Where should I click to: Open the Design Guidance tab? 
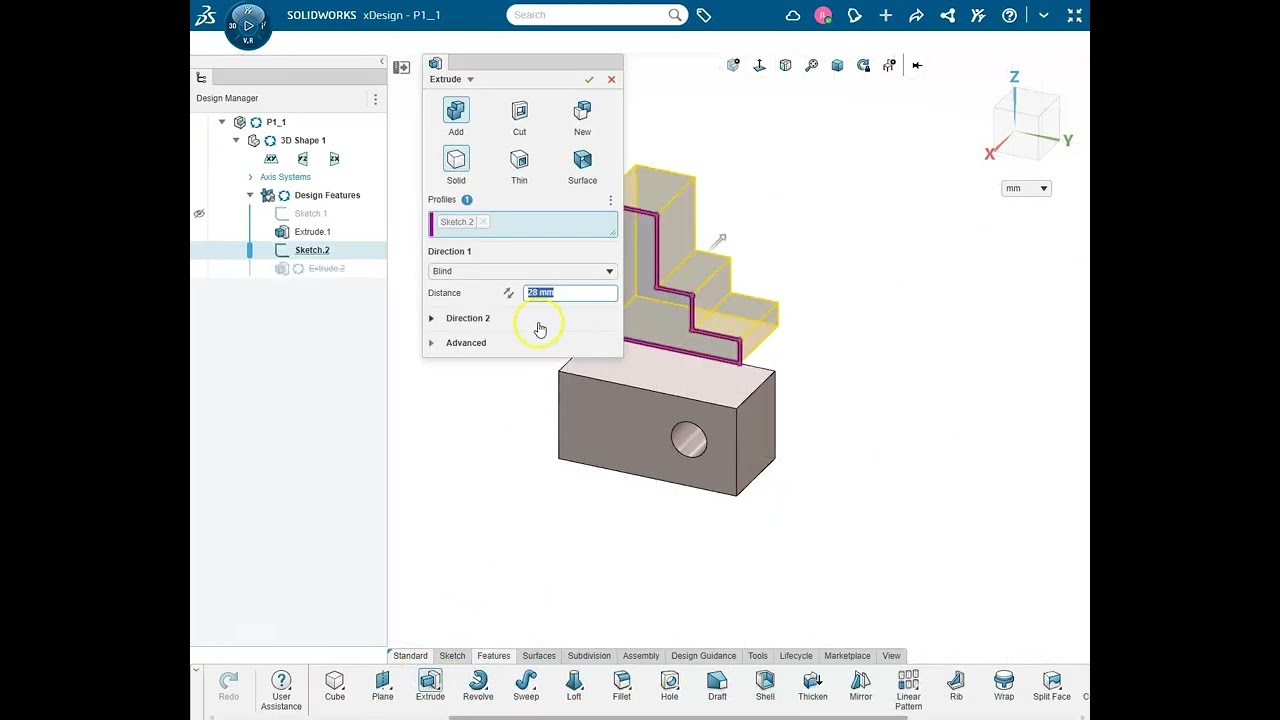(703, 656)
